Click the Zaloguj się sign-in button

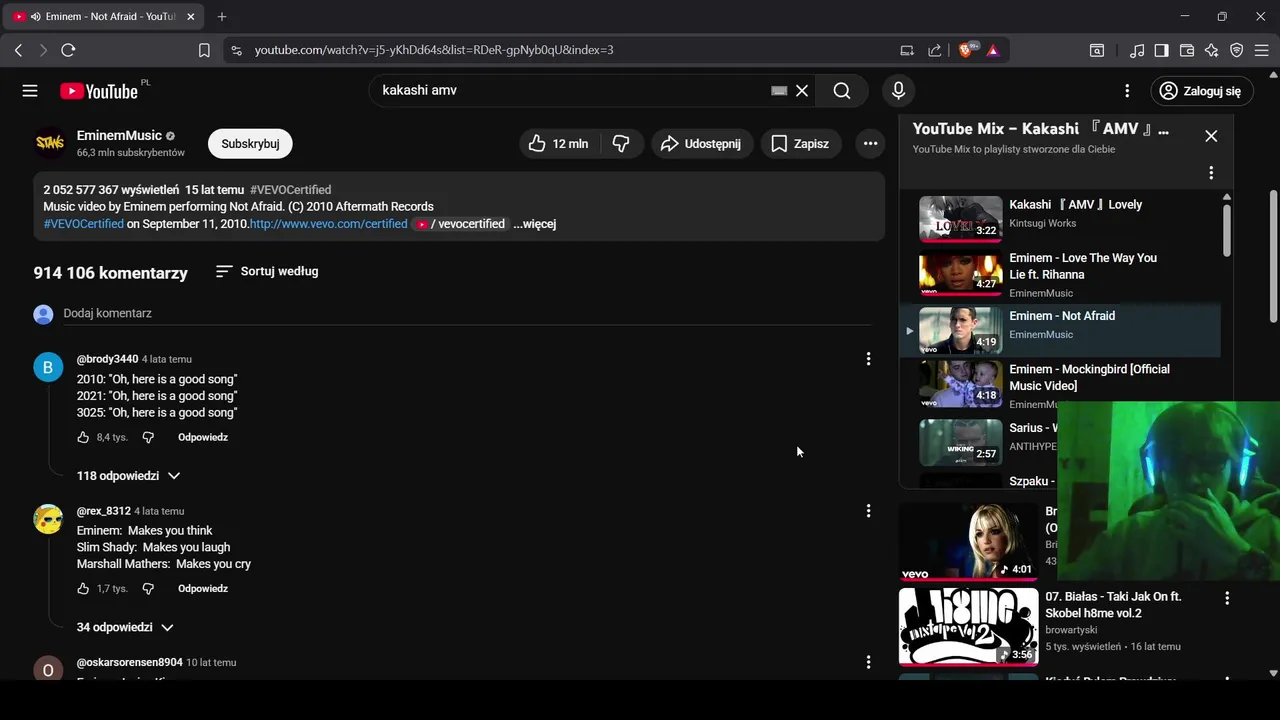pyautogui.click(x=1200, y=91)
